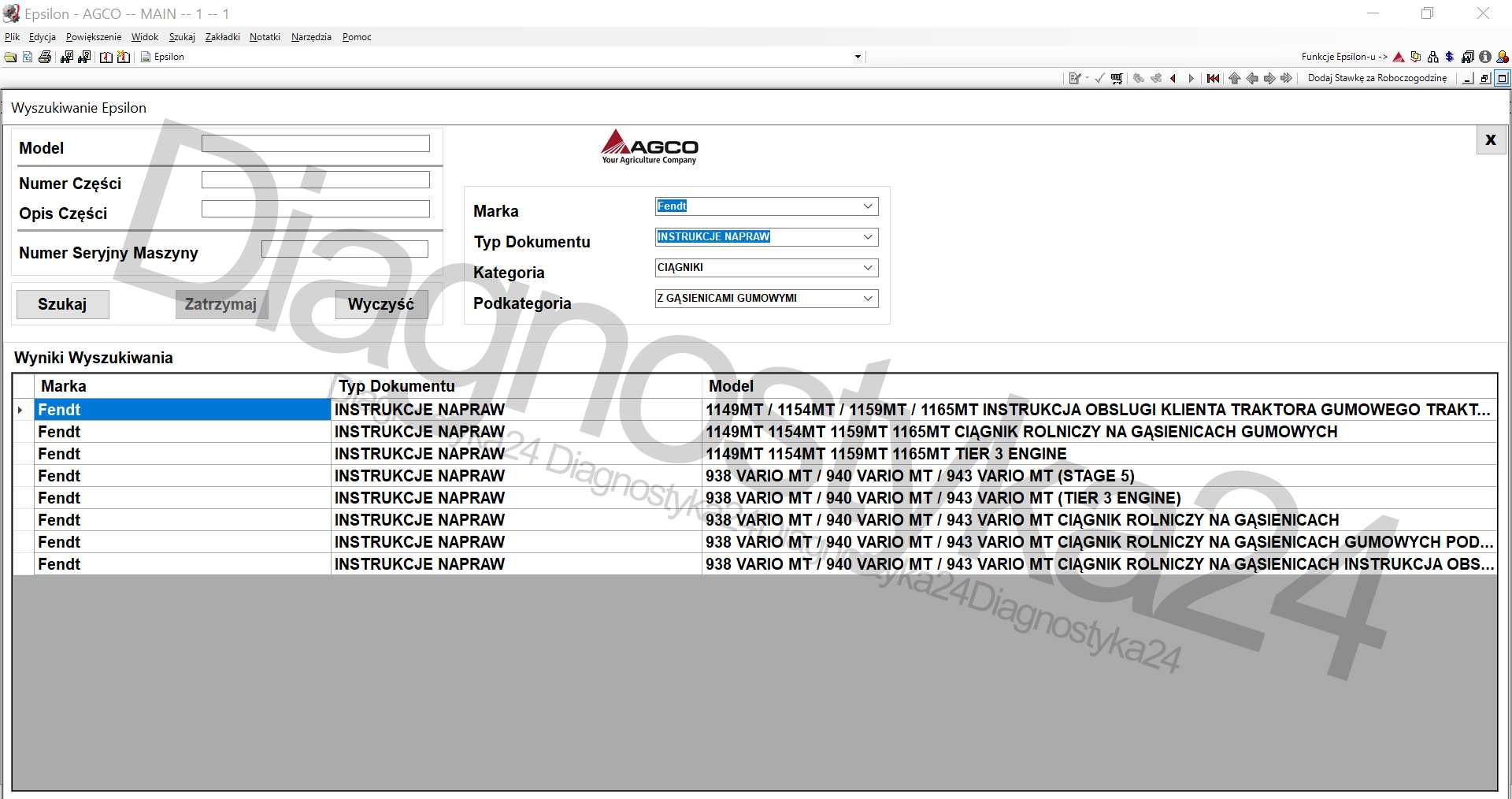Click the info circle function icon
1512x799 pixels.
[x=1485, y=57]
